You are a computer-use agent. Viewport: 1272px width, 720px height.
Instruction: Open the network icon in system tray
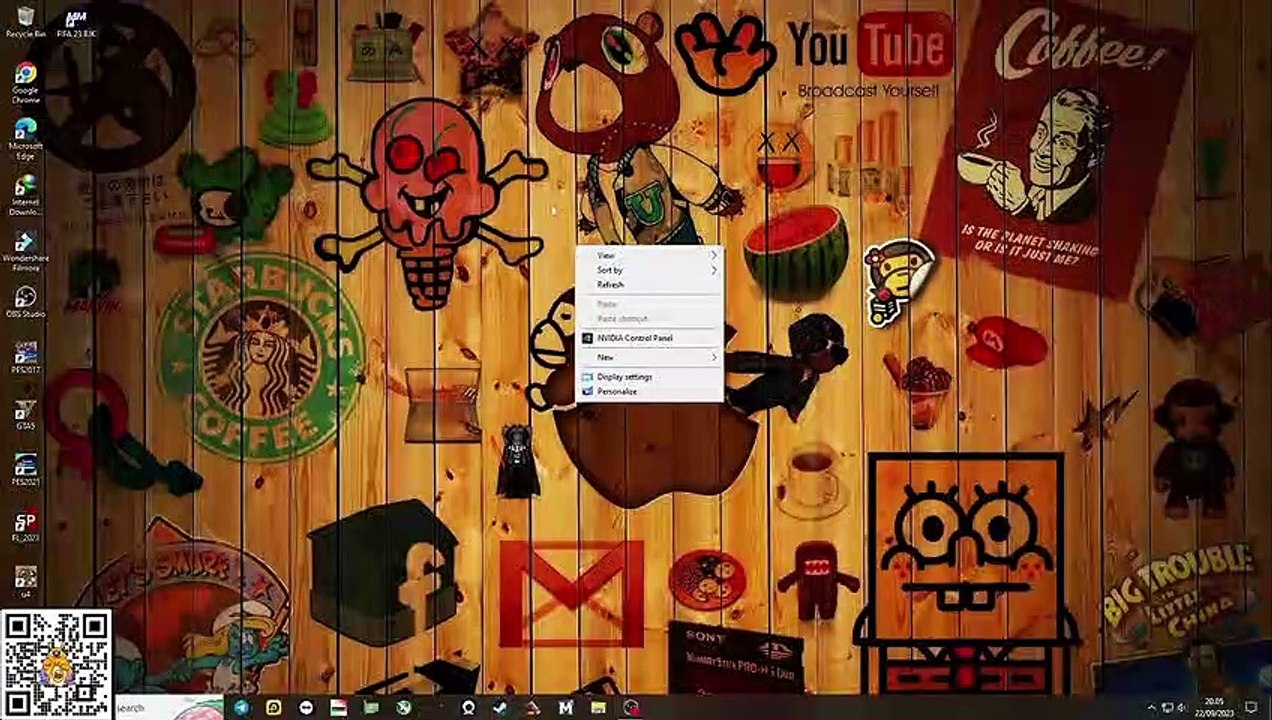coord(1168,707)
